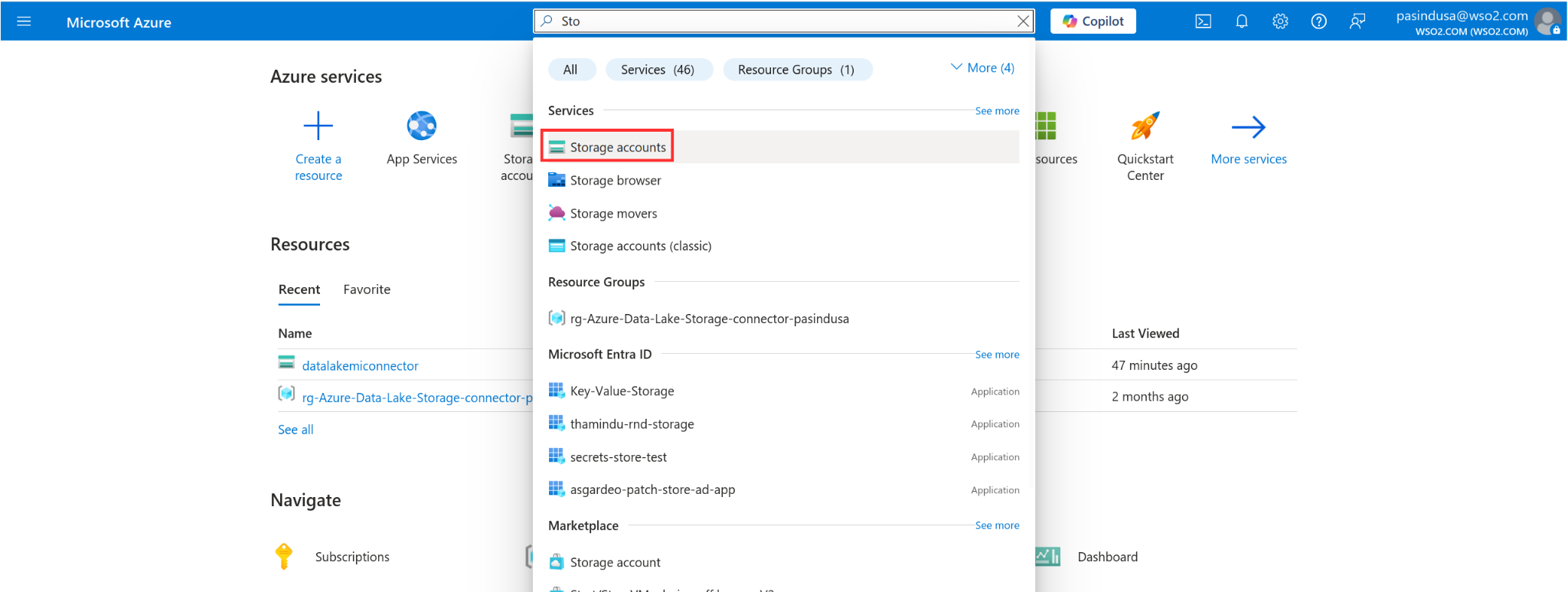Screen dimensions: 1568x592
Task: Open portal settings gear
Action: click(x=1280, y=21)
